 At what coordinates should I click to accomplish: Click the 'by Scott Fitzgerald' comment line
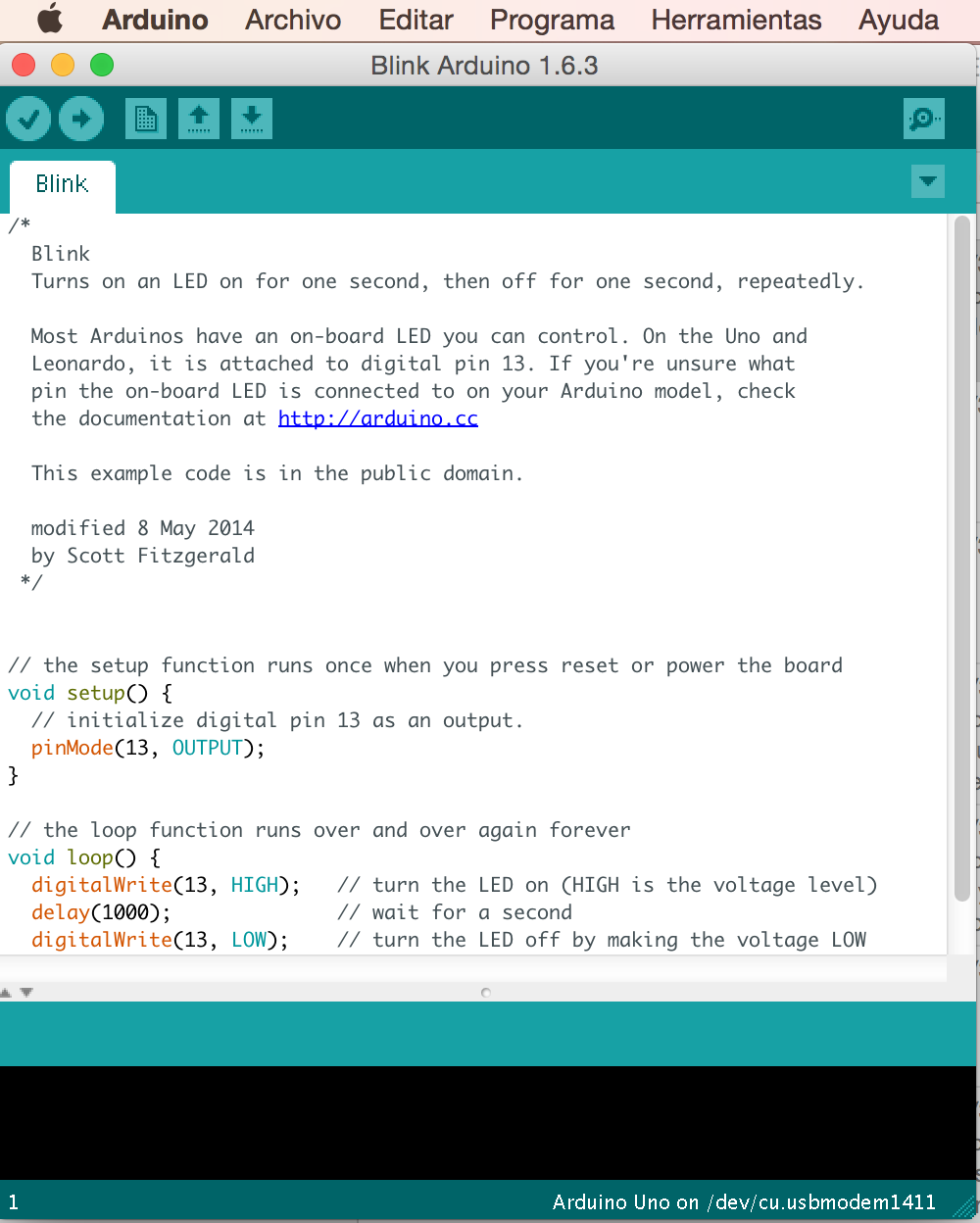tap(143, 556)
